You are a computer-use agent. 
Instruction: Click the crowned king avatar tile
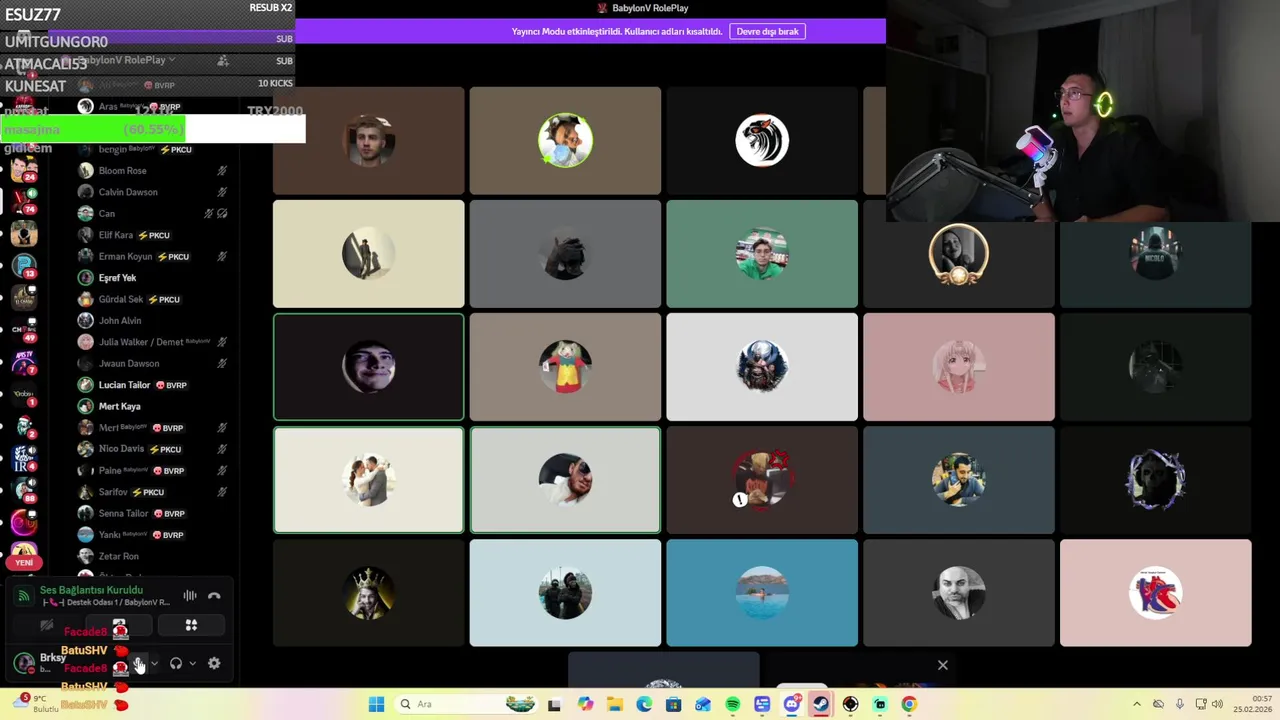(368, 593)
